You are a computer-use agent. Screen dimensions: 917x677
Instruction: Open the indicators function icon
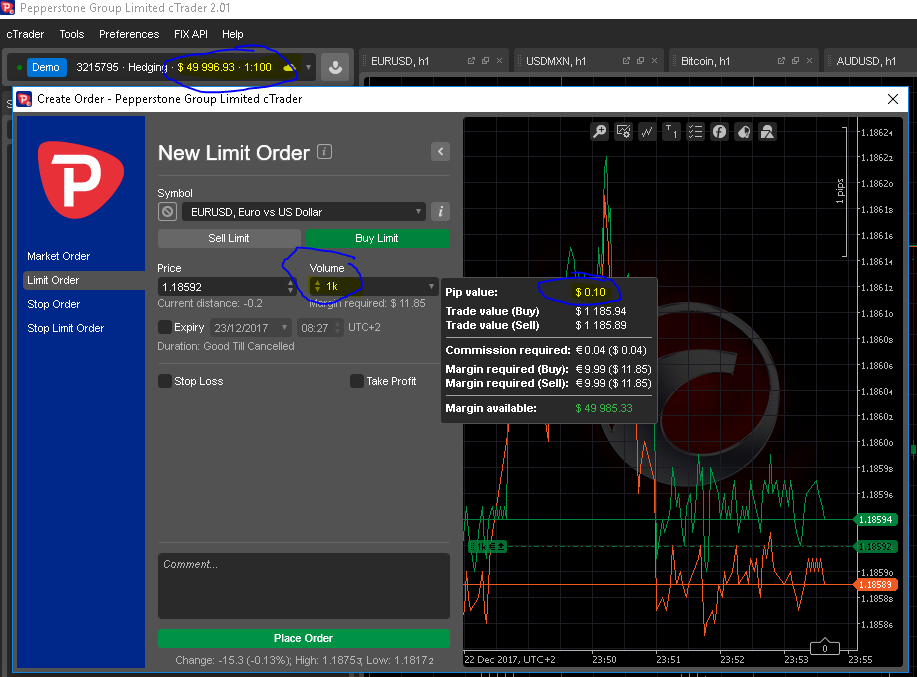pos(719,132)
